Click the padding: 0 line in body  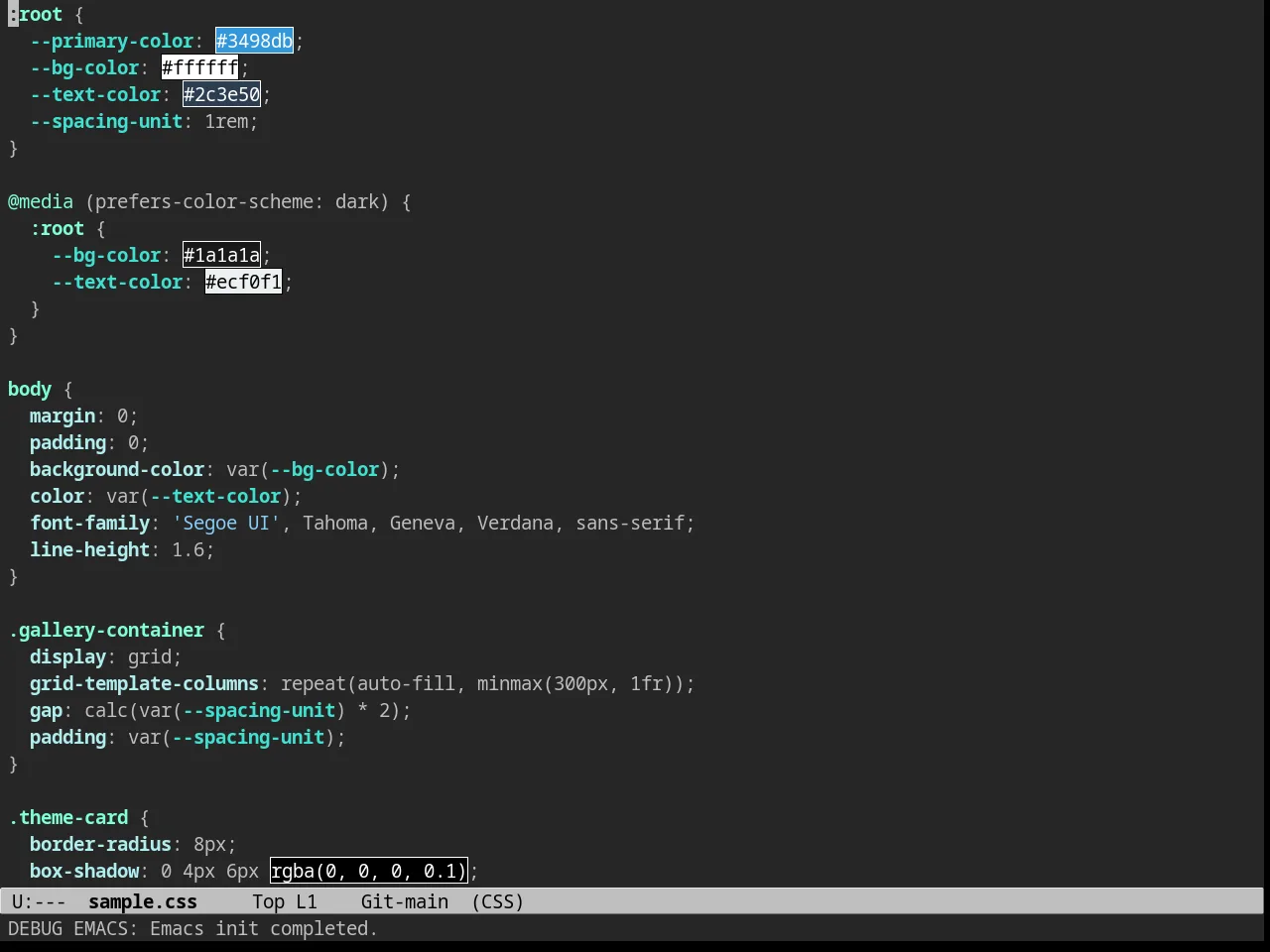(x=89, y=442)
